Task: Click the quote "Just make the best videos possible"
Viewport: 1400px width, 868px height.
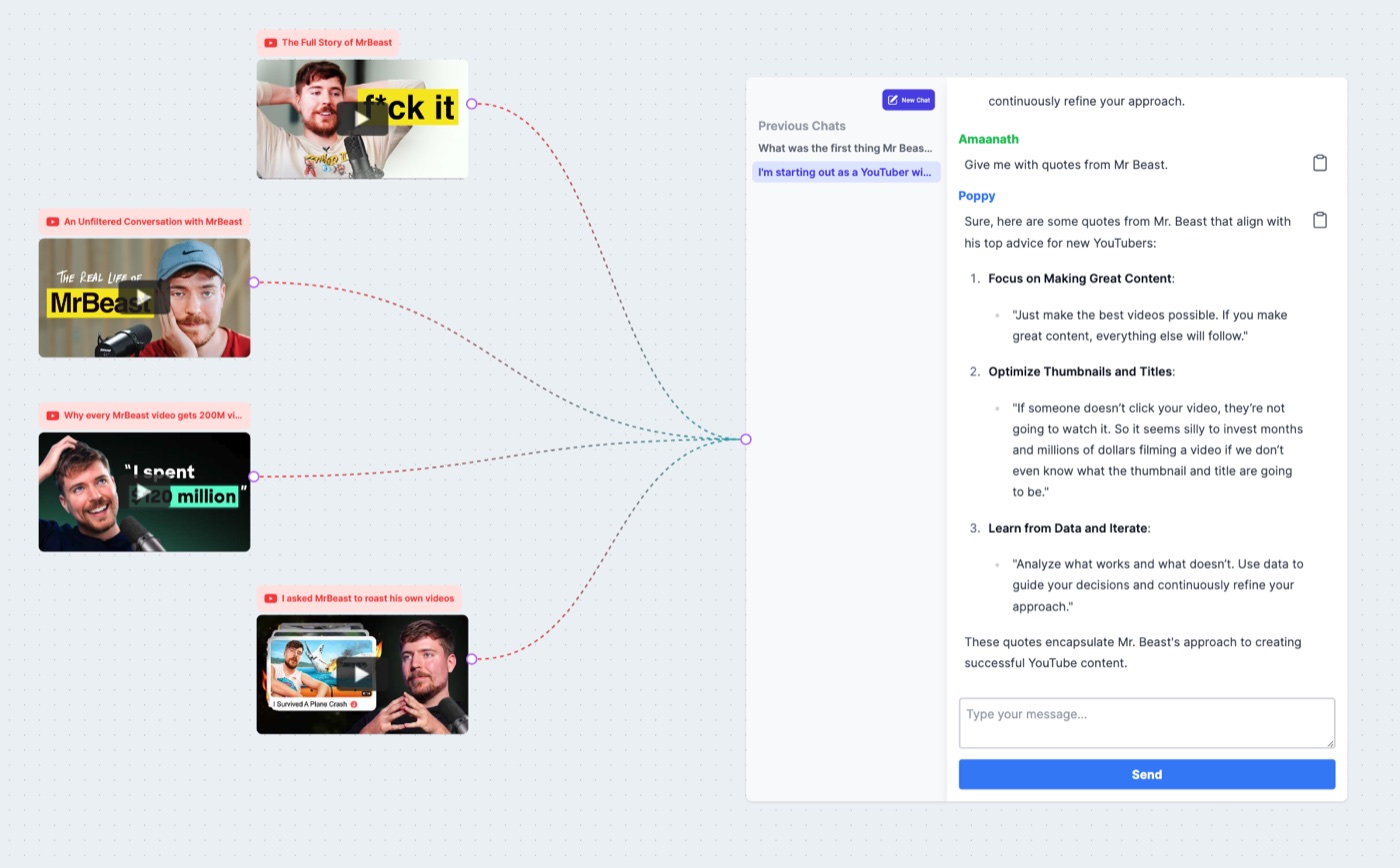Action: tap(1150, 326)
